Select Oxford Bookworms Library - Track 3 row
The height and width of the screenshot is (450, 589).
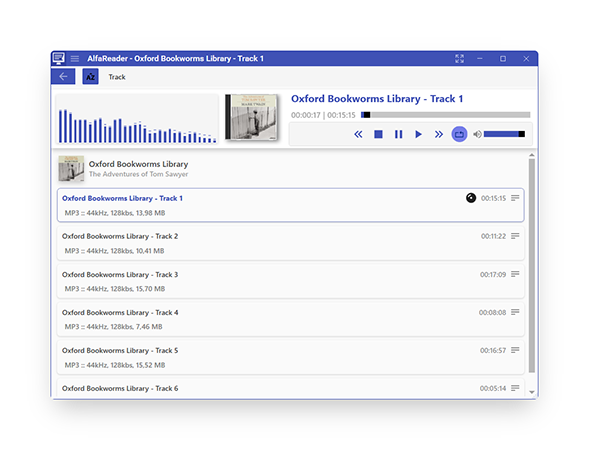[290, 281]
